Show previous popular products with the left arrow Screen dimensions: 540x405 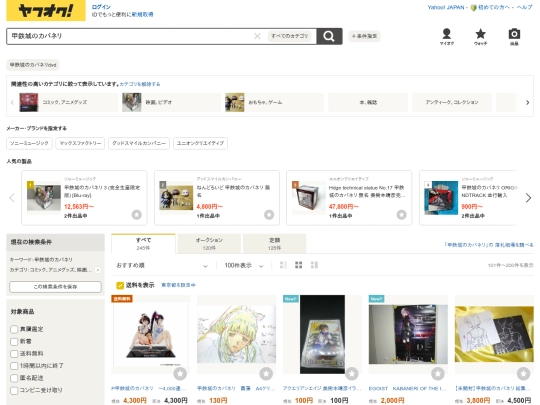tap(12, 198)
